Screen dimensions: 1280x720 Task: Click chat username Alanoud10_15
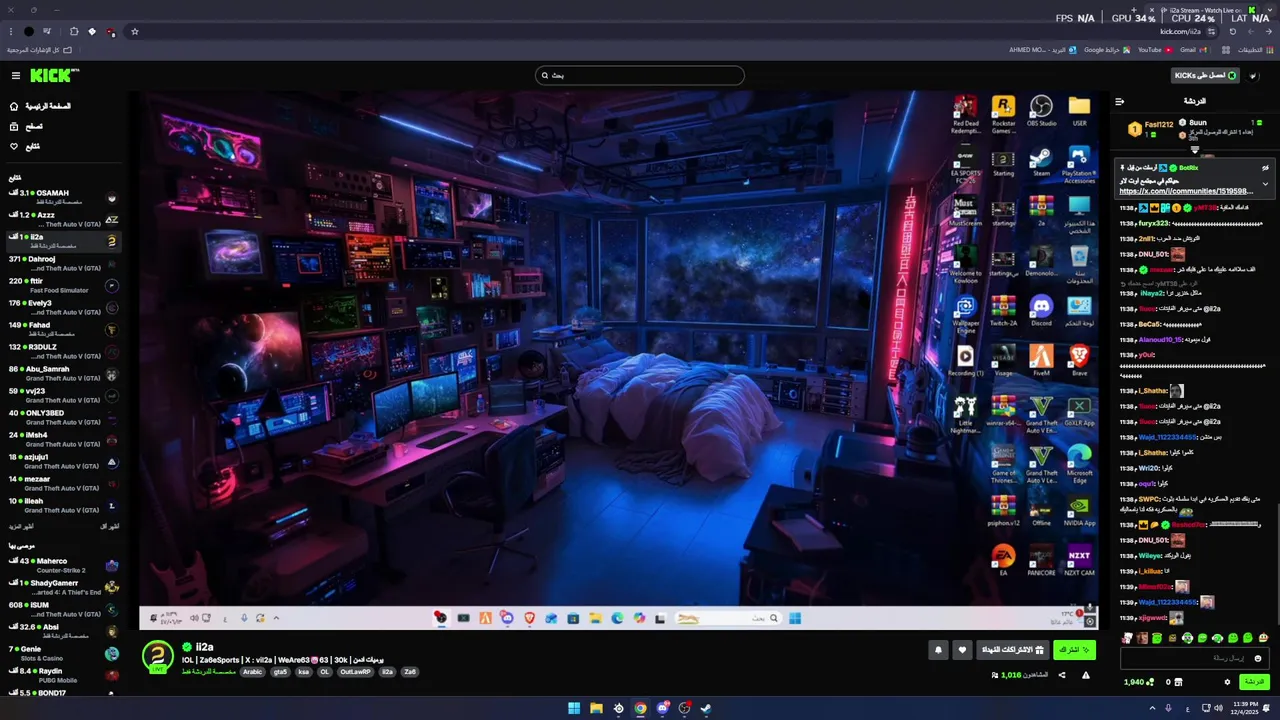(x=1161, y=340)
